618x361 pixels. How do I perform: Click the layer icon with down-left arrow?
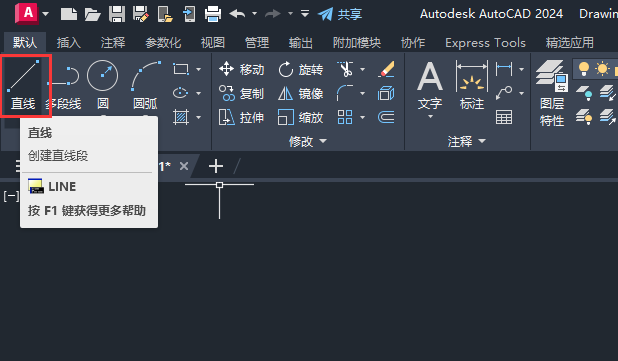(x=607, y=93)
